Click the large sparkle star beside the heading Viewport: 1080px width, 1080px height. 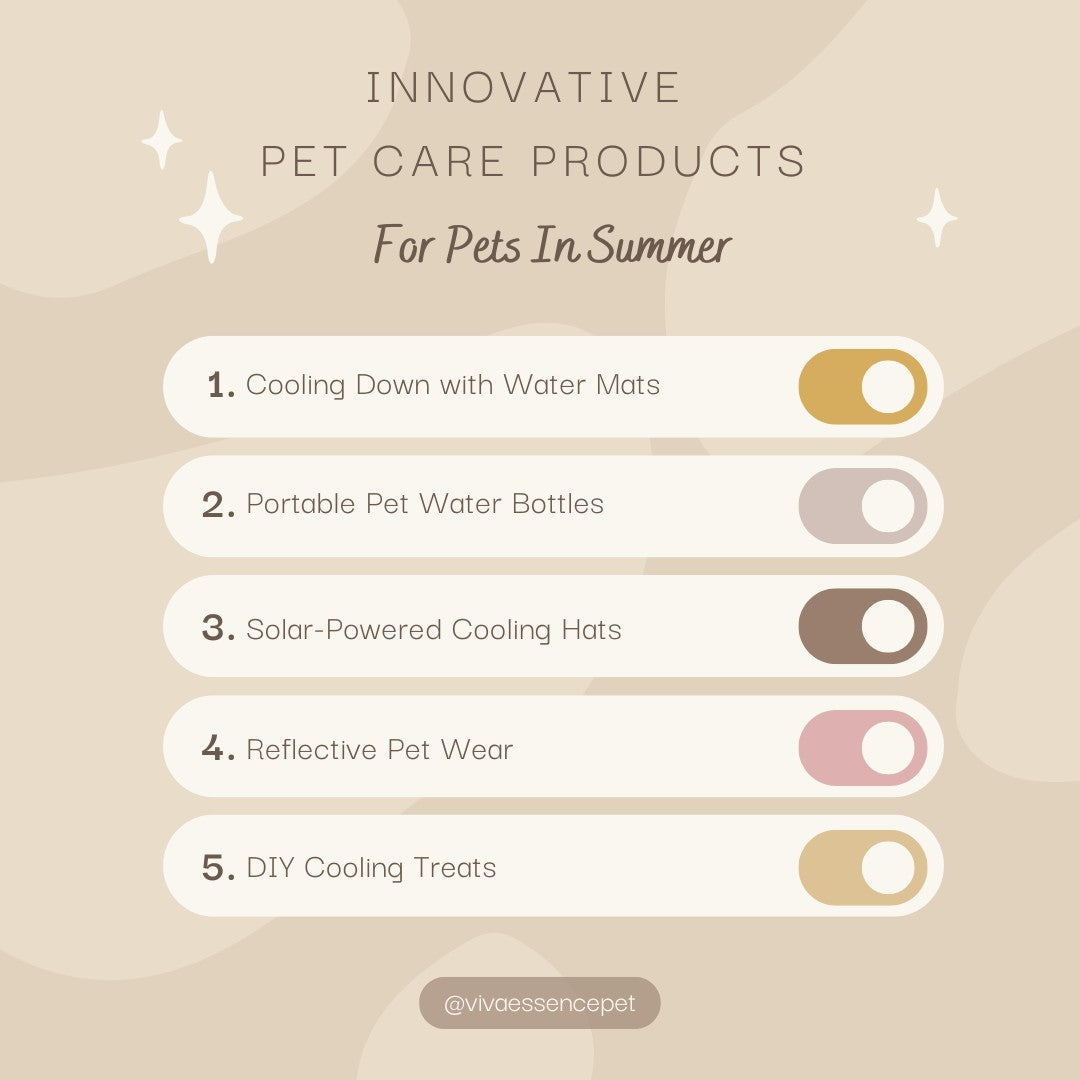[211, 217]
